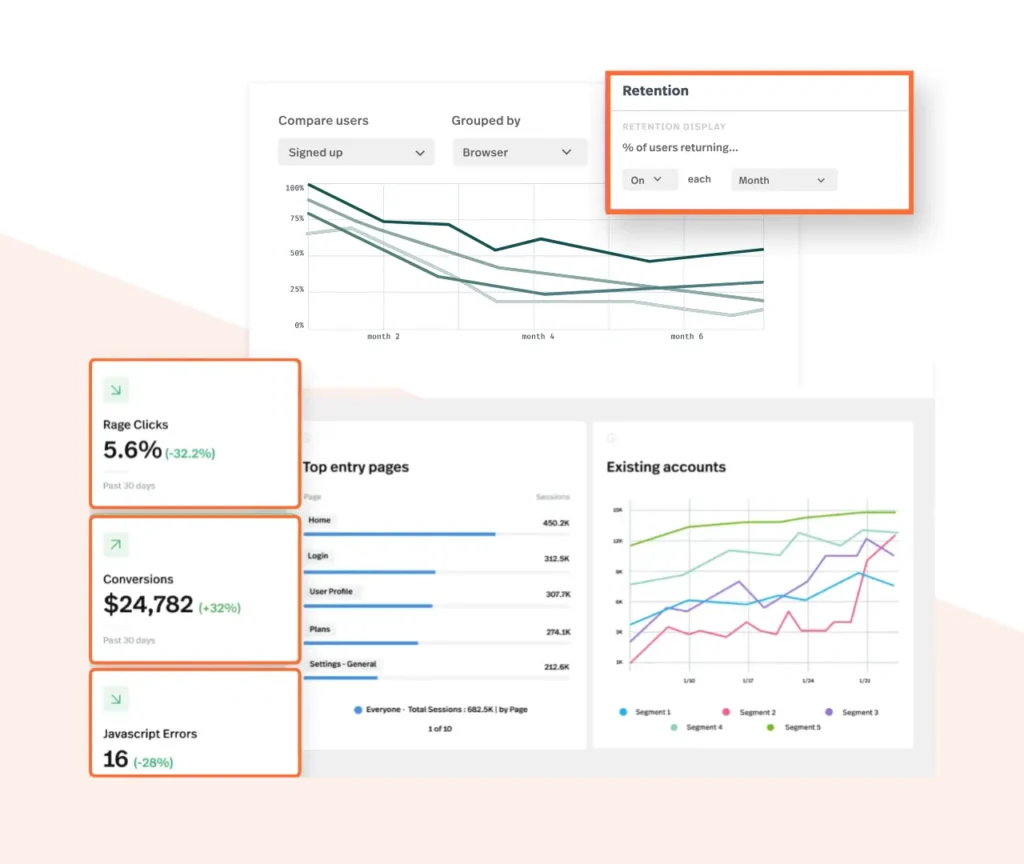This screenshot has width=1024, height=864.
Task: Open the Browser grouped-by dropdown
Action: point(520,152)
